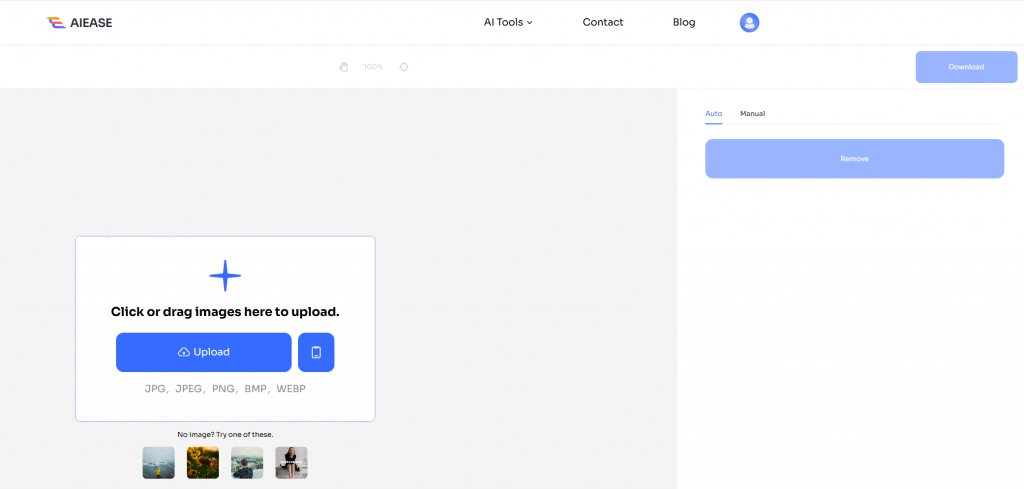Choose the seated woman sample image
This screenshot has width=1024, height=489.
[291, 463]
